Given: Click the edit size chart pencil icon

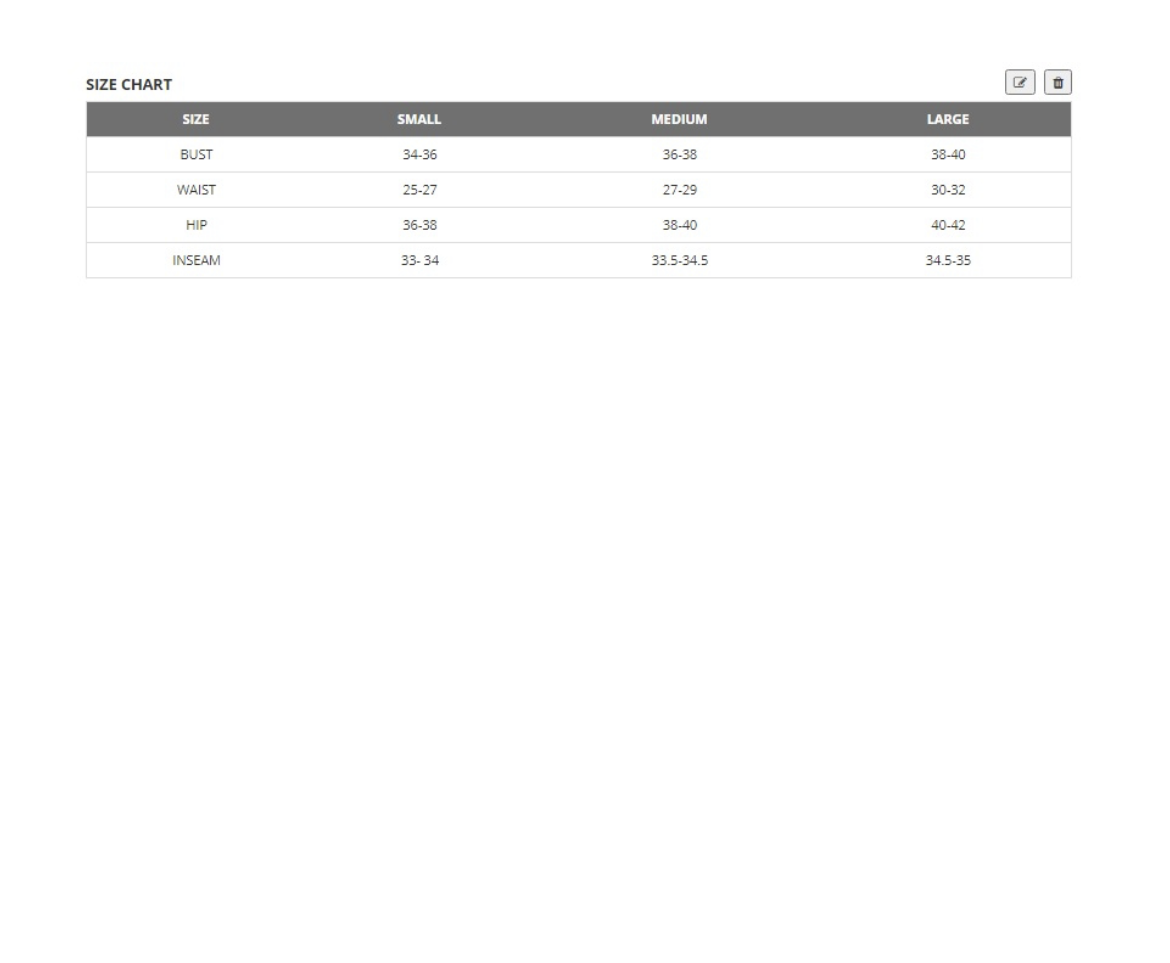Looking at the screenshot, I should (1020, 83).
